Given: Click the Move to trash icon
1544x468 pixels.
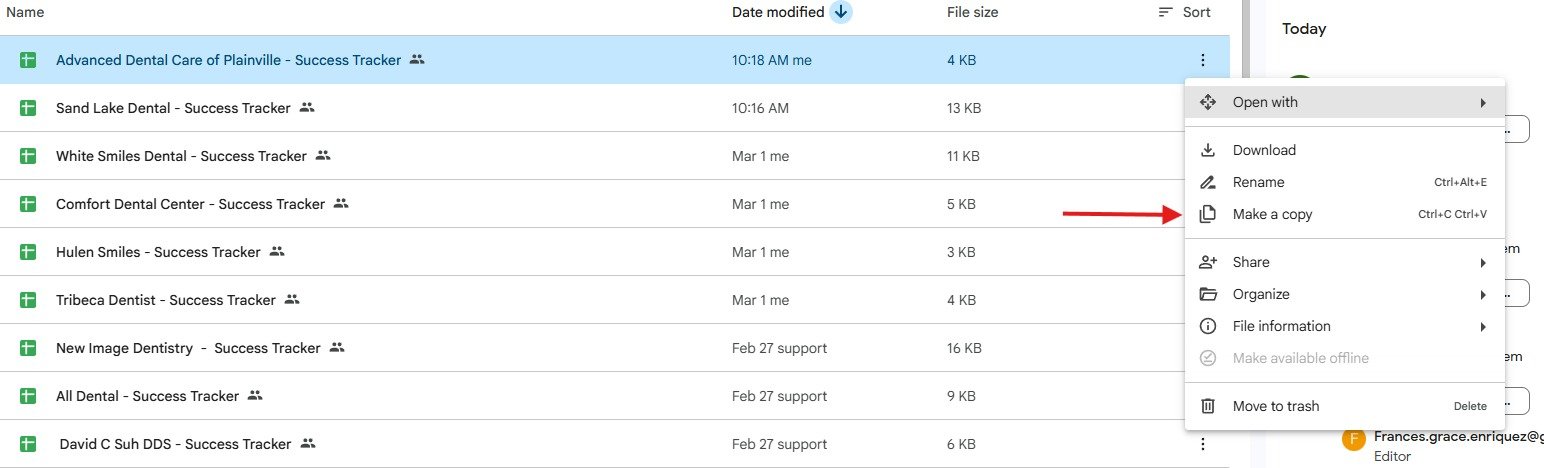Looking at the screenshot, I should (x=1208, y=406).
